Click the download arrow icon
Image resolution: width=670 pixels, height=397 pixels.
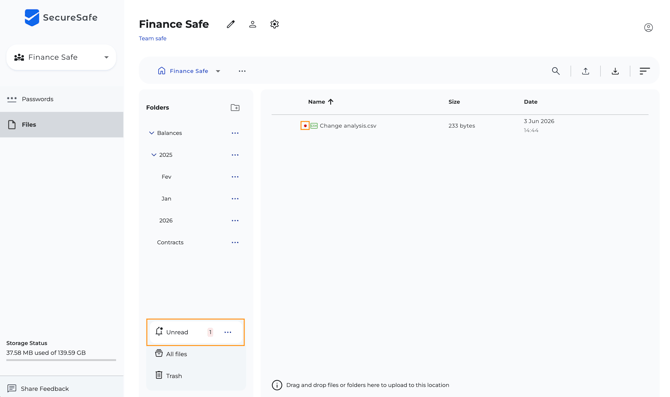[615, 71]
